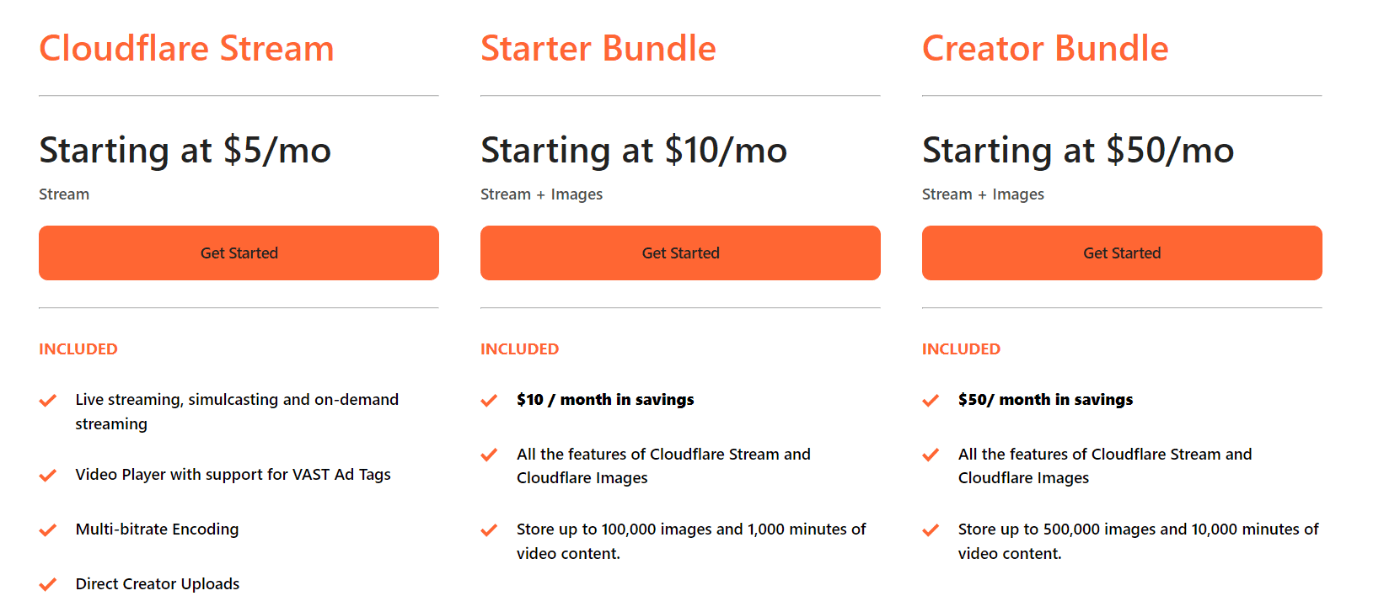Screen dimensions: 1400x596
Task: Click Get Started under Starter Bundle
Action: [x=680, y=253]
